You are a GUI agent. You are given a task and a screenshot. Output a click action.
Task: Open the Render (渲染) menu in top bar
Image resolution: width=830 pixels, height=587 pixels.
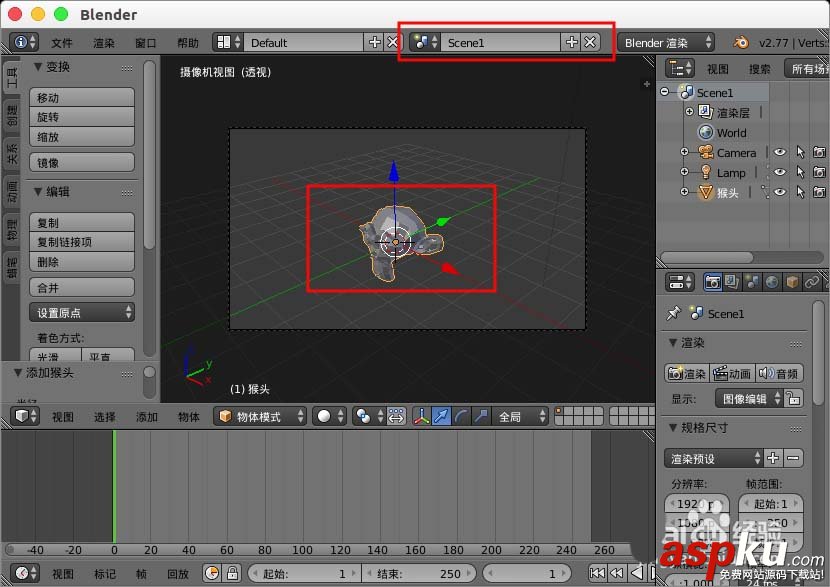(x=104, y=43)
